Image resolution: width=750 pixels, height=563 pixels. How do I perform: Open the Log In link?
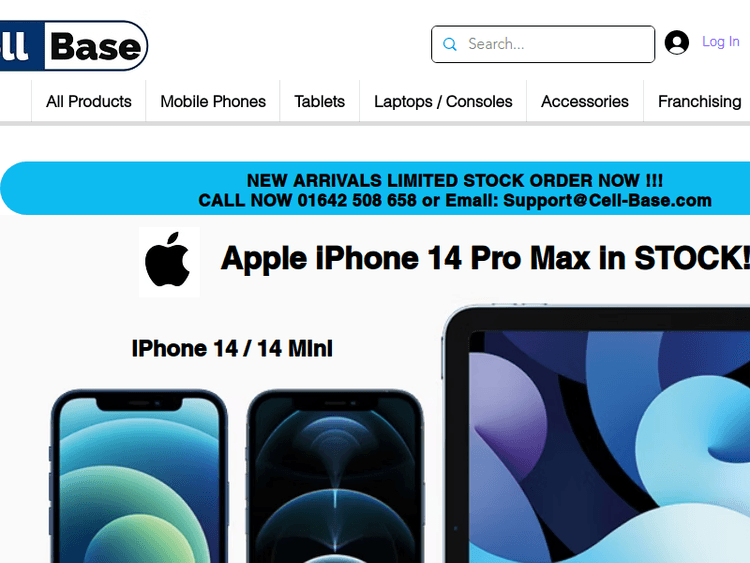click(720, 42)
